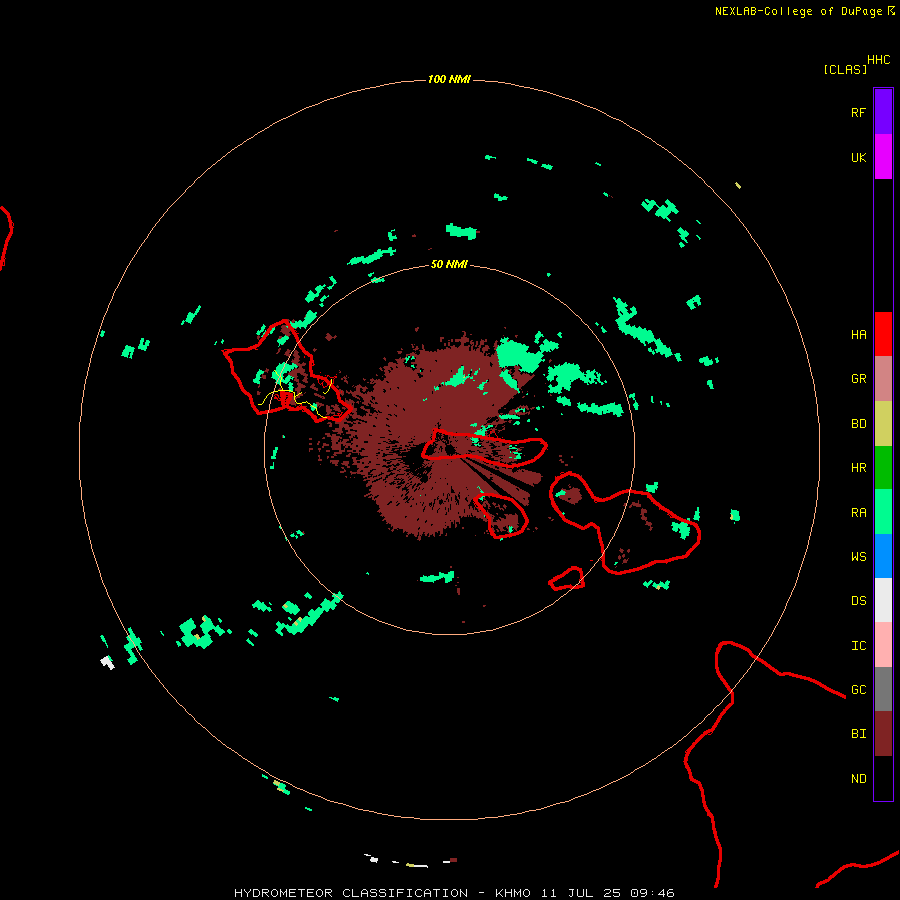This screenshot has height=900, width=900.
Task: Click the HR dark green color swatch
Action: click(883, 468)
